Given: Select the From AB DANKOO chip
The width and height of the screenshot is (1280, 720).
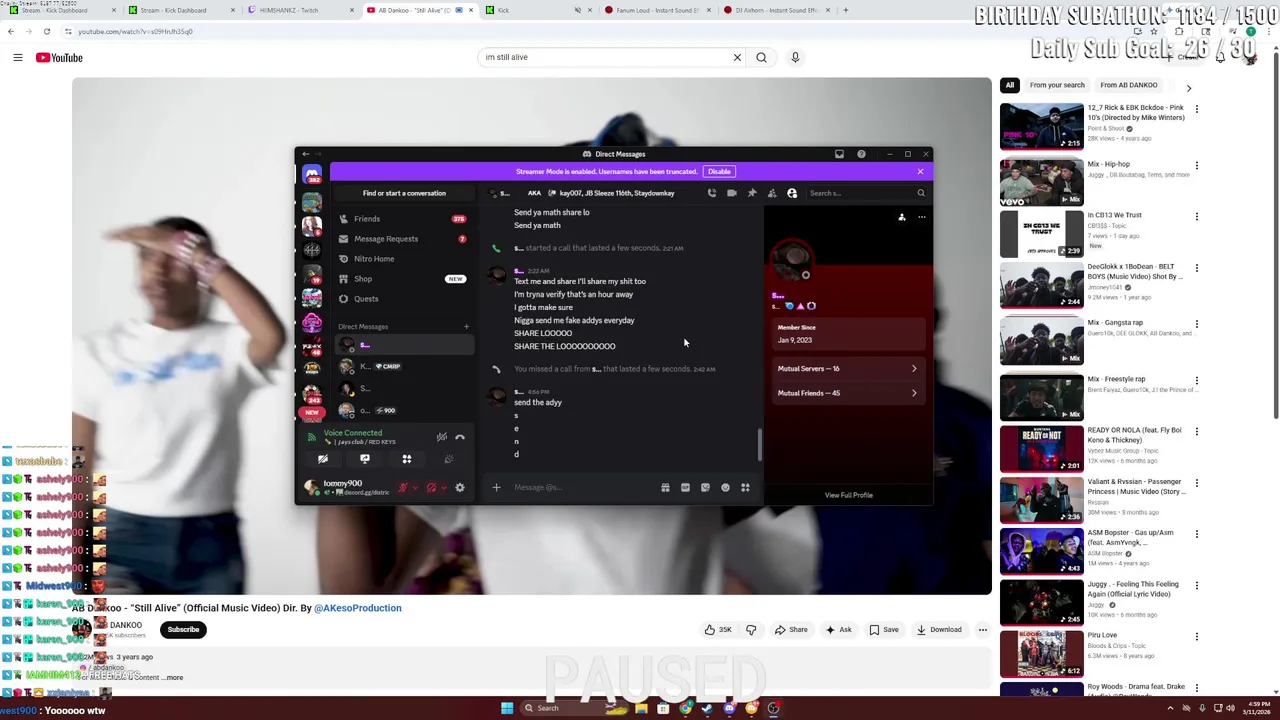Looking at the screenshot, I should click(1128, 85).
